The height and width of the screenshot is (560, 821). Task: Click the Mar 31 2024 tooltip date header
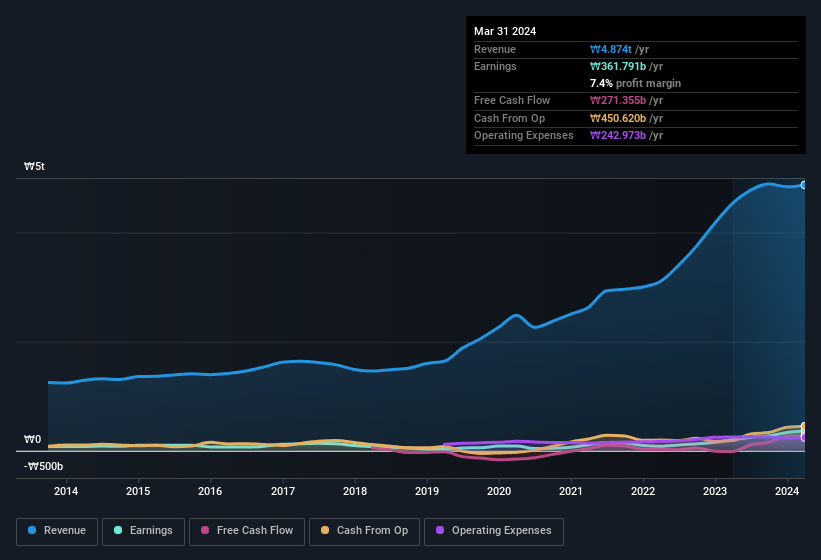point(505,31)
